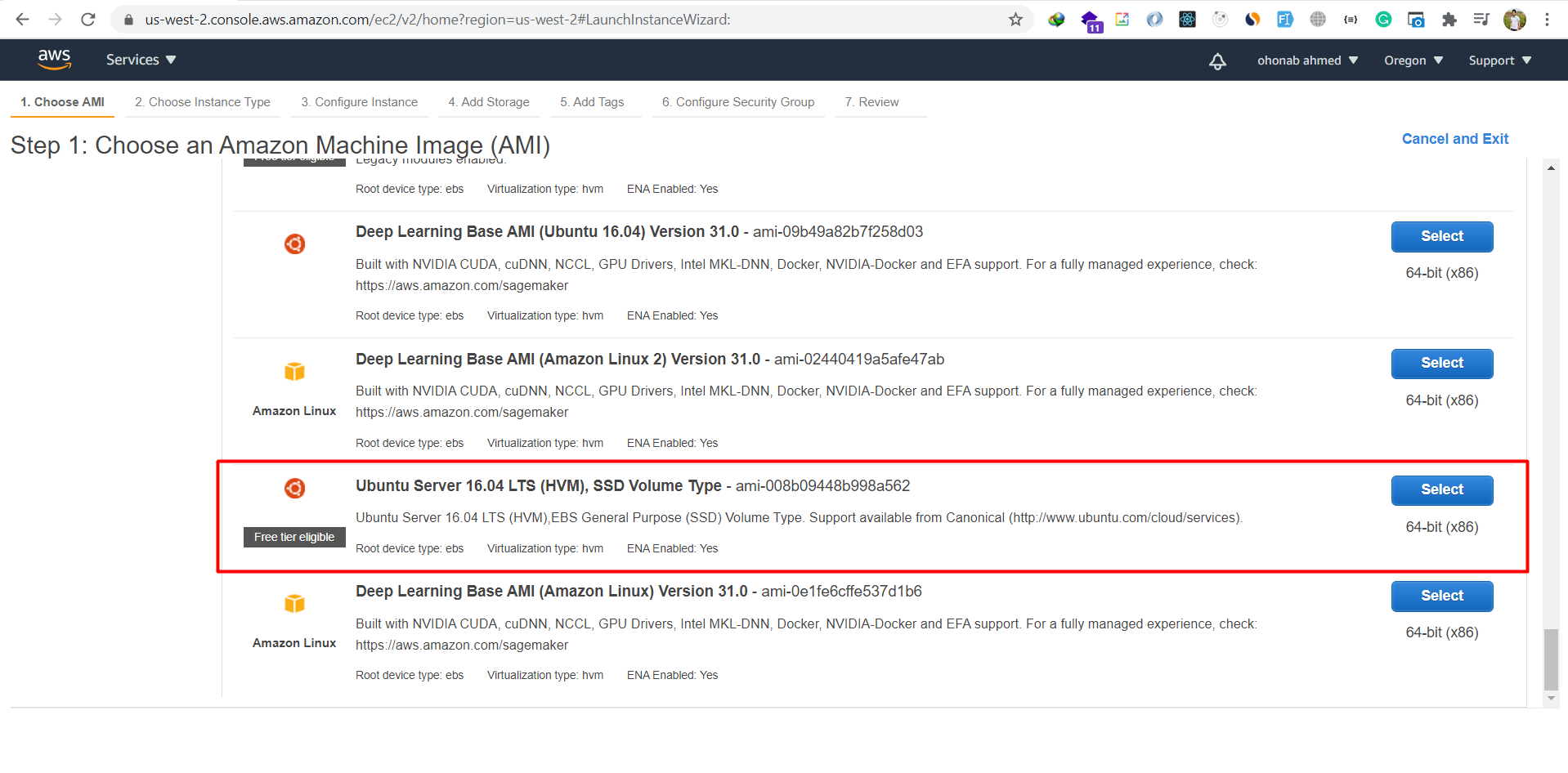Click the Ubuntu Server 16.04 LTS title text
This screenshot has width=1568, height=773.
coord(539,485)
